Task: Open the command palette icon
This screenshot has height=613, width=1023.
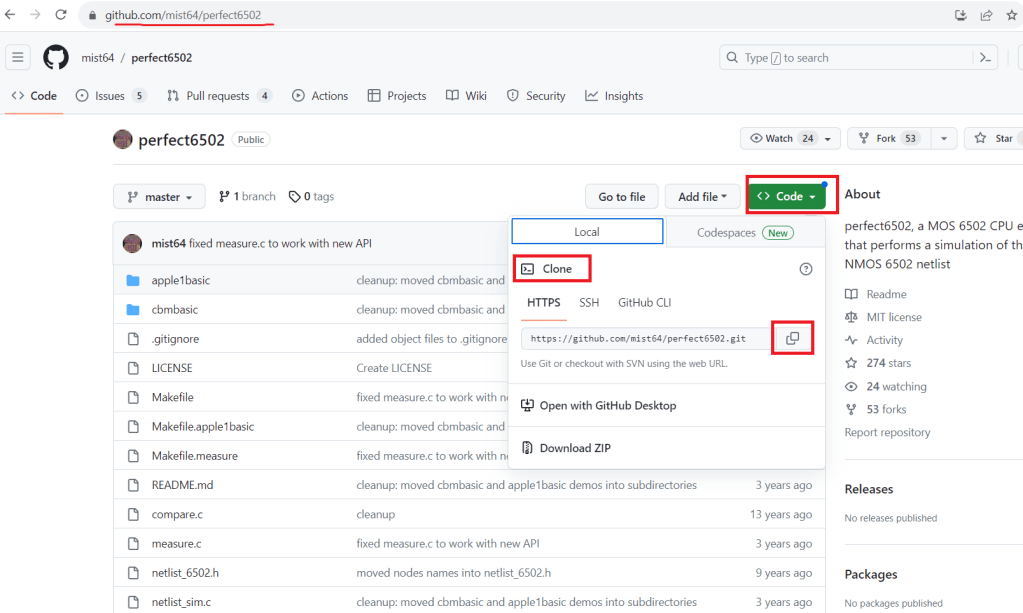Action: coord(986,58)
